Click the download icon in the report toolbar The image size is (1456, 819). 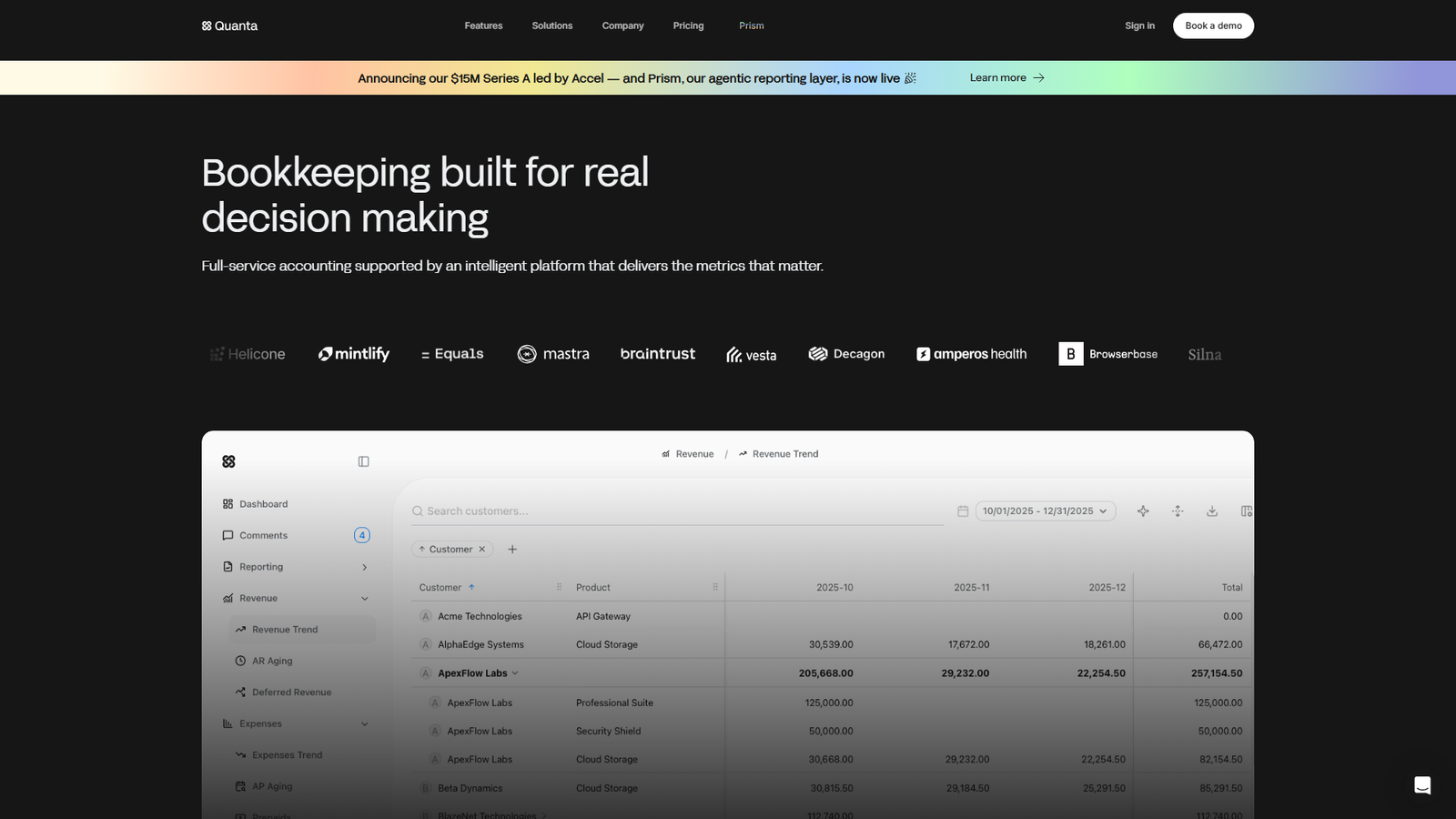(1212, 511)
